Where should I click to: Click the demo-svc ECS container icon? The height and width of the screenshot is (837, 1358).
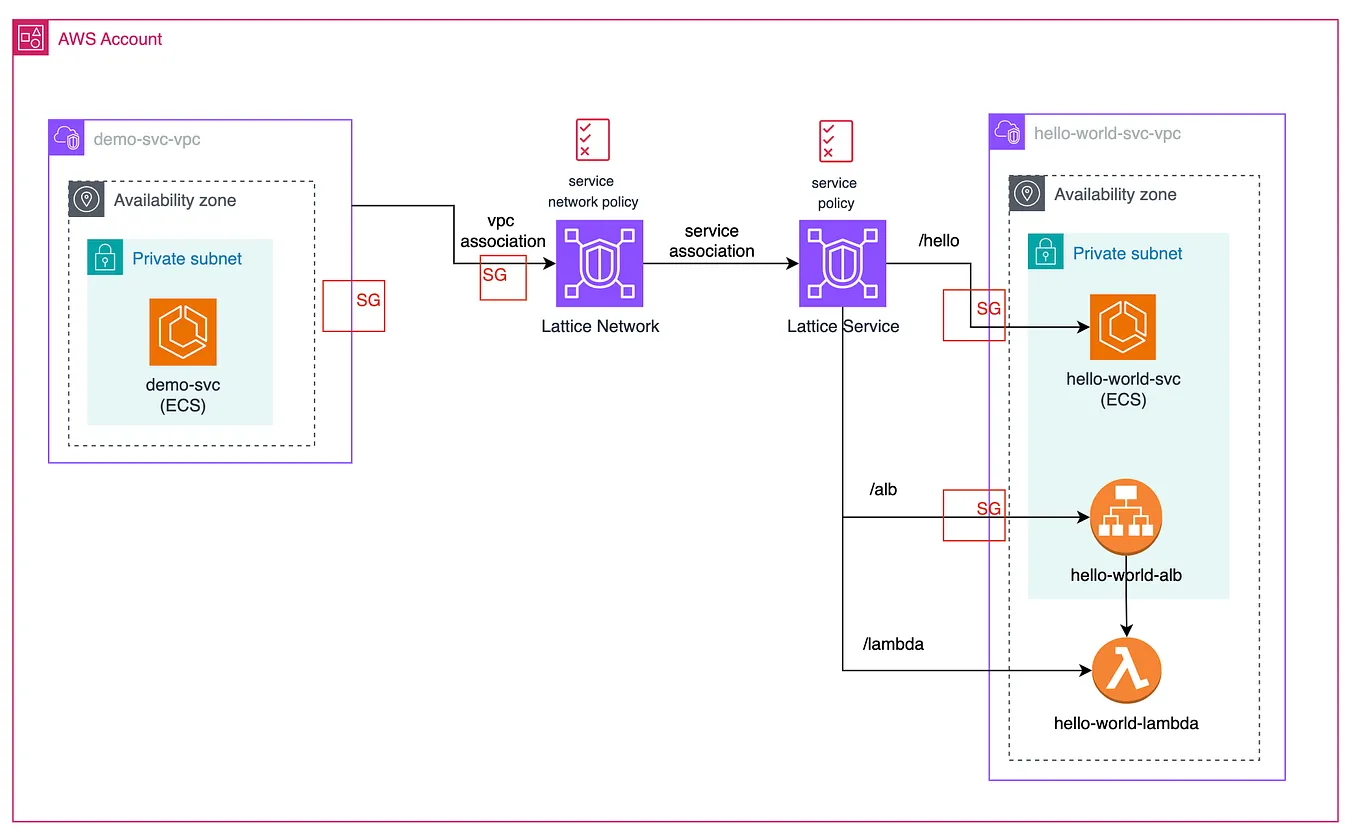pyautogui.click(x=182, y=331)
